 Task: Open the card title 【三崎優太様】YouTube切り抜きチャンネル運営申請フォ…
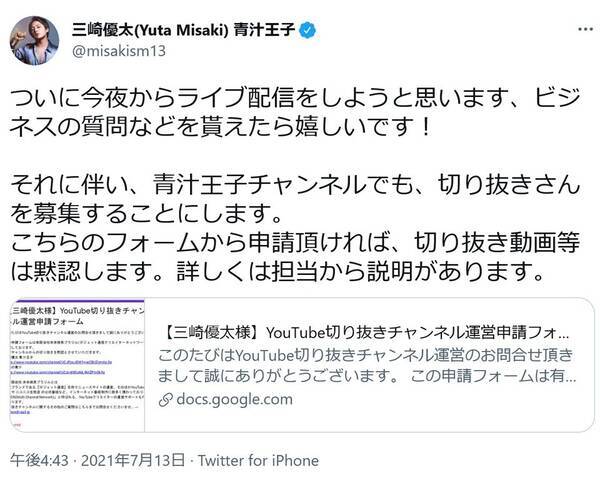click(x=365, y=333)
